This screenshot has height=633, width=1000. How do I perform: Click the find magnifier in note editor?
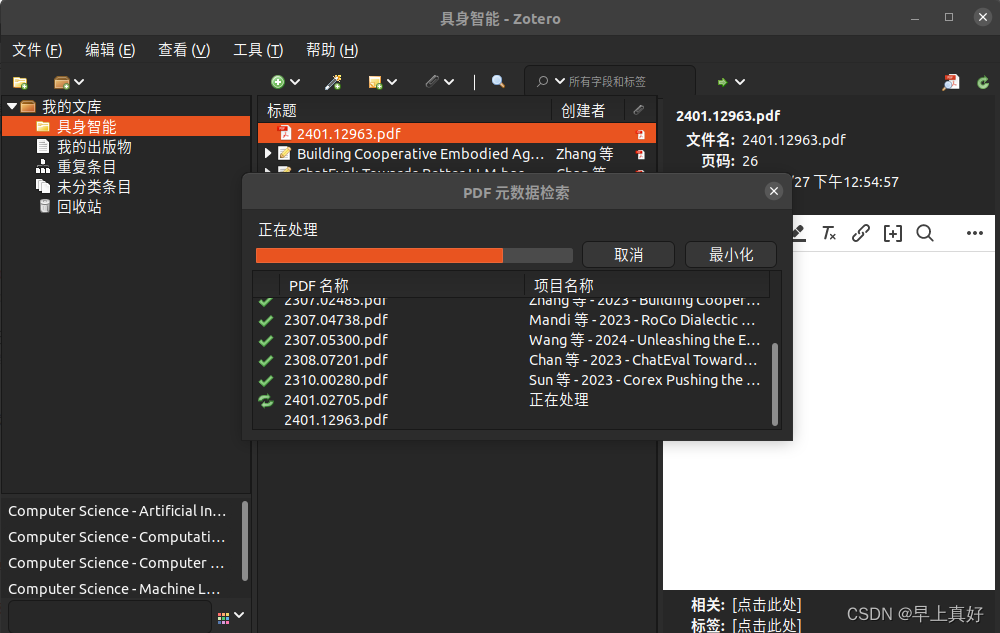(925, 233)
